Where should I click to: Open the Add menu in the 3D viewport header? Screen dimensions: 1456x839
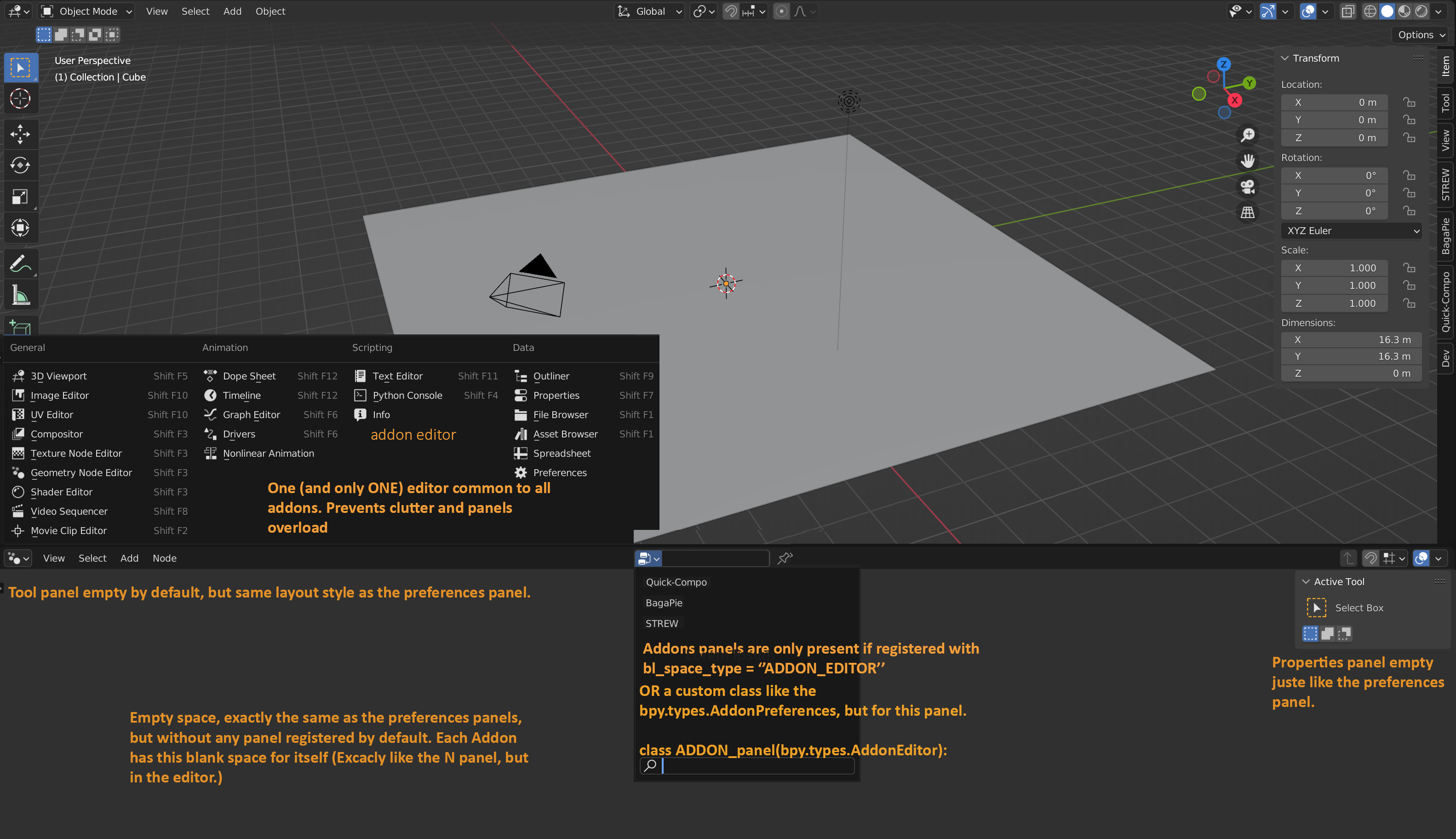click(232, 11)
